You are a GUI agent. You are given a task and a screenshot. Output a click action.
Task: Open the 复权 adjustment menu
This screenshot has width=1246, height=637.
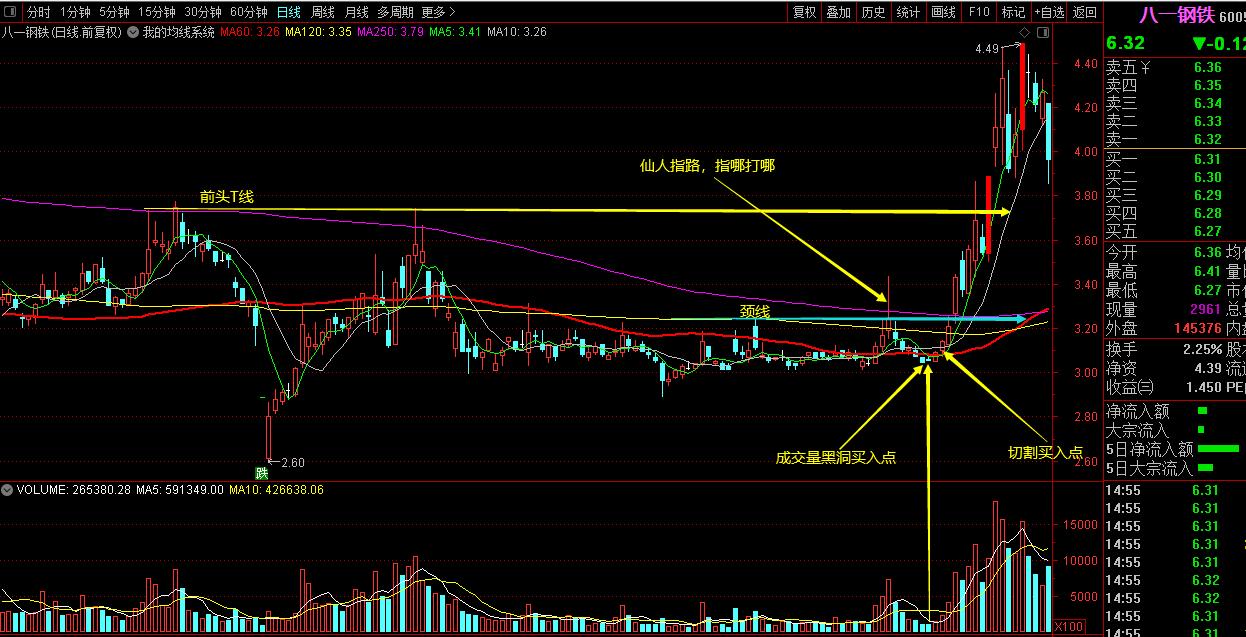click(804, 12)
